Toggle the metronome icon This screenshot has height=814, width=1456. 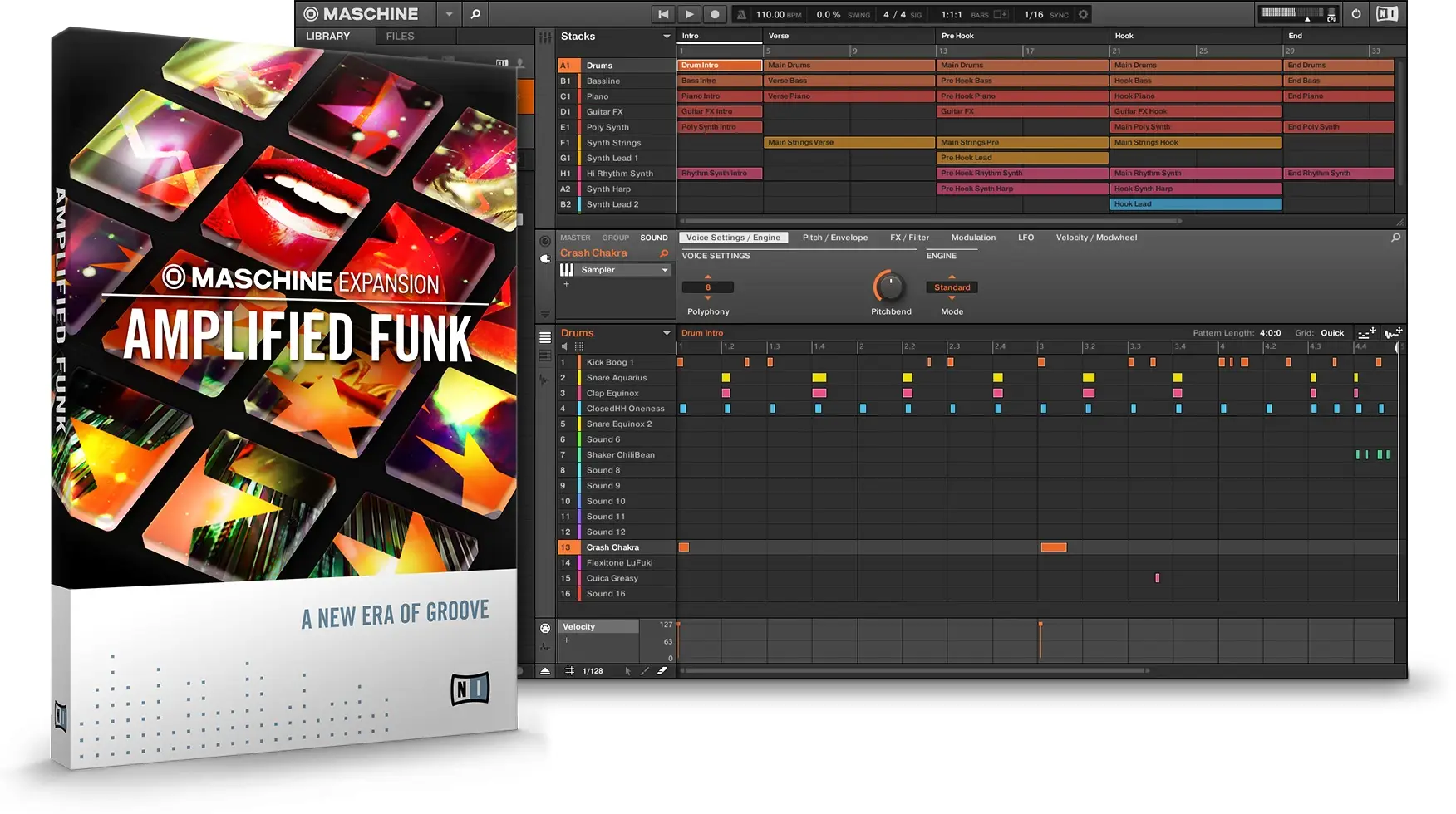click(741, 14)
